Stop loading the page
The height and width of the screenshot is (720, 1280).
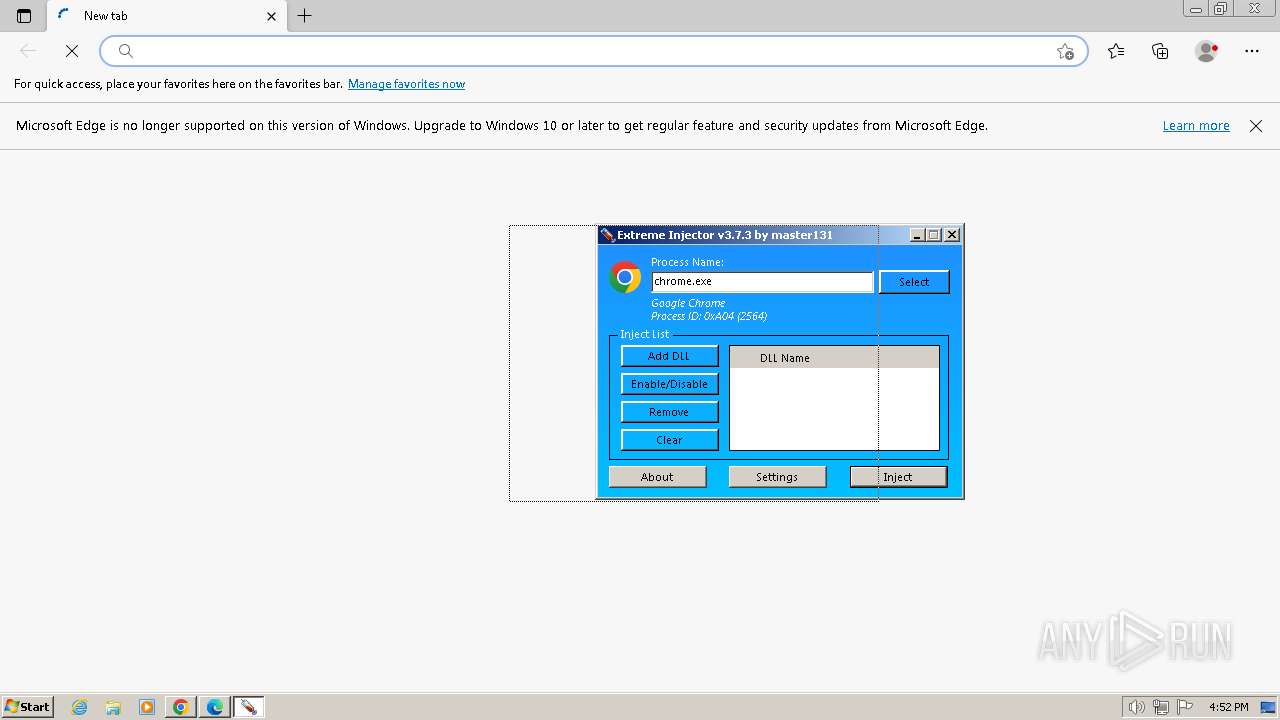[x=72, y=51]
